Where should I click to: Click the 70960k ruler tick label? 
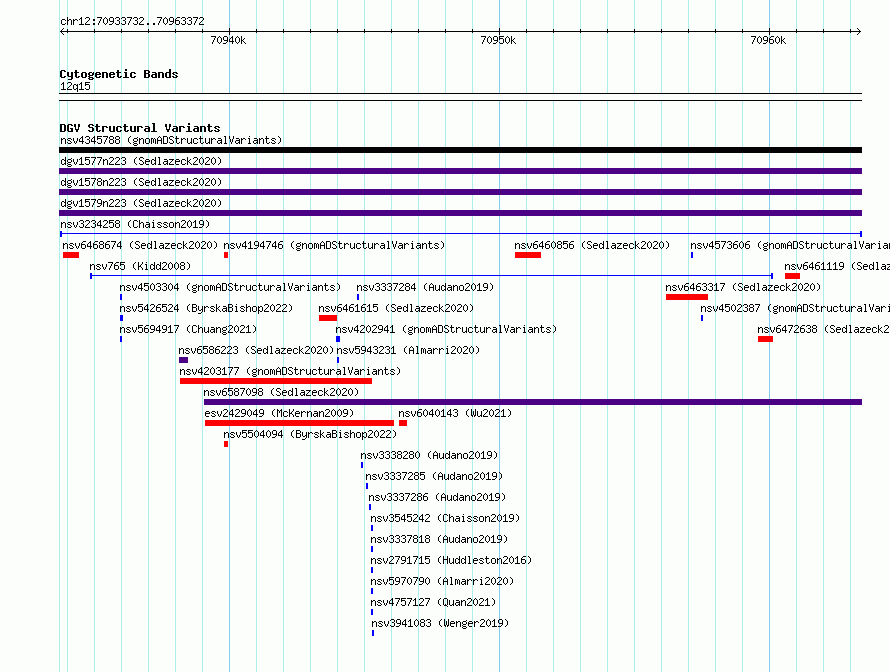768,40
